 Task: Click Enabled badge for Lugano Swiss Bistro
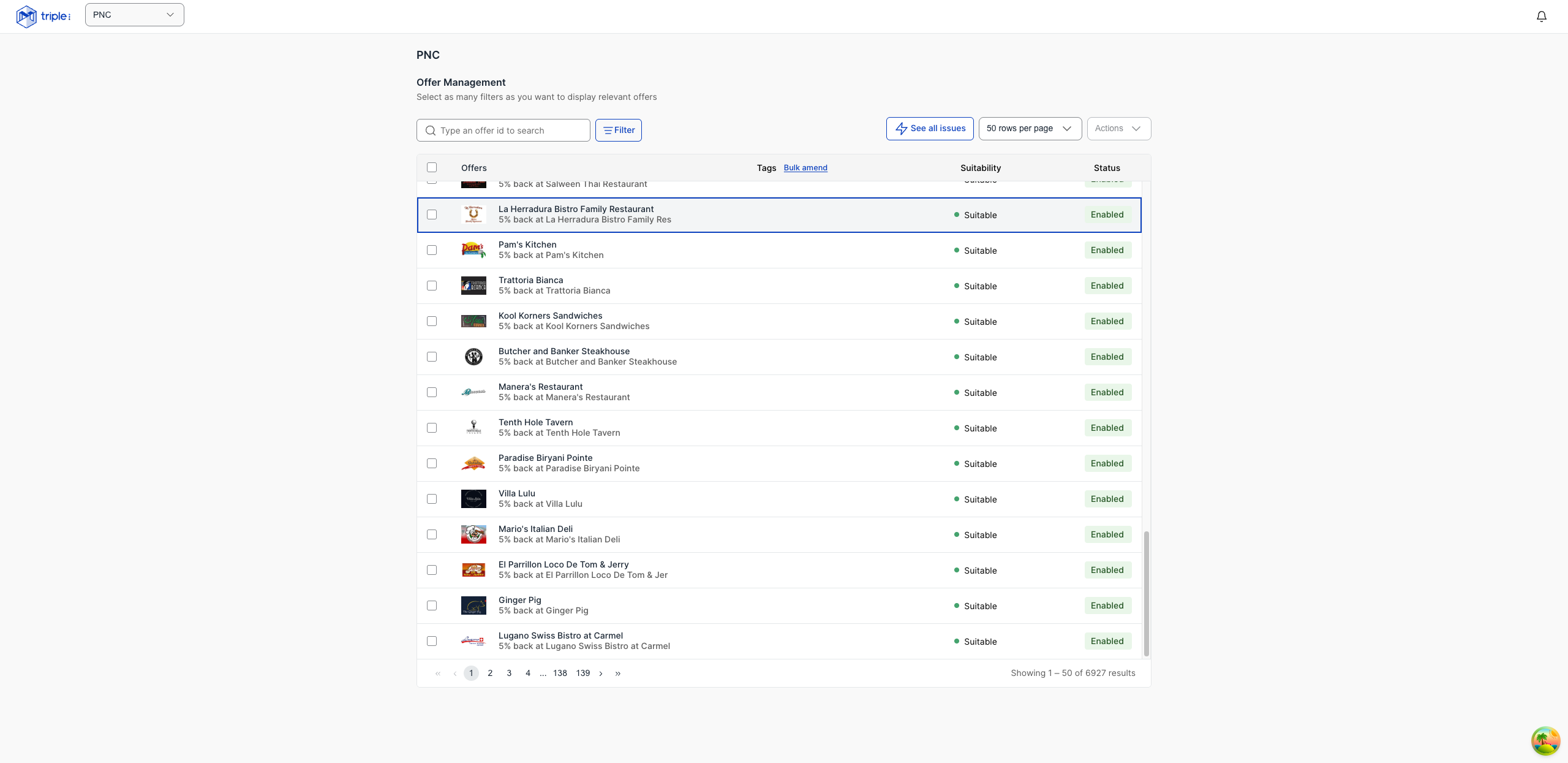(x=1107, y=641)
